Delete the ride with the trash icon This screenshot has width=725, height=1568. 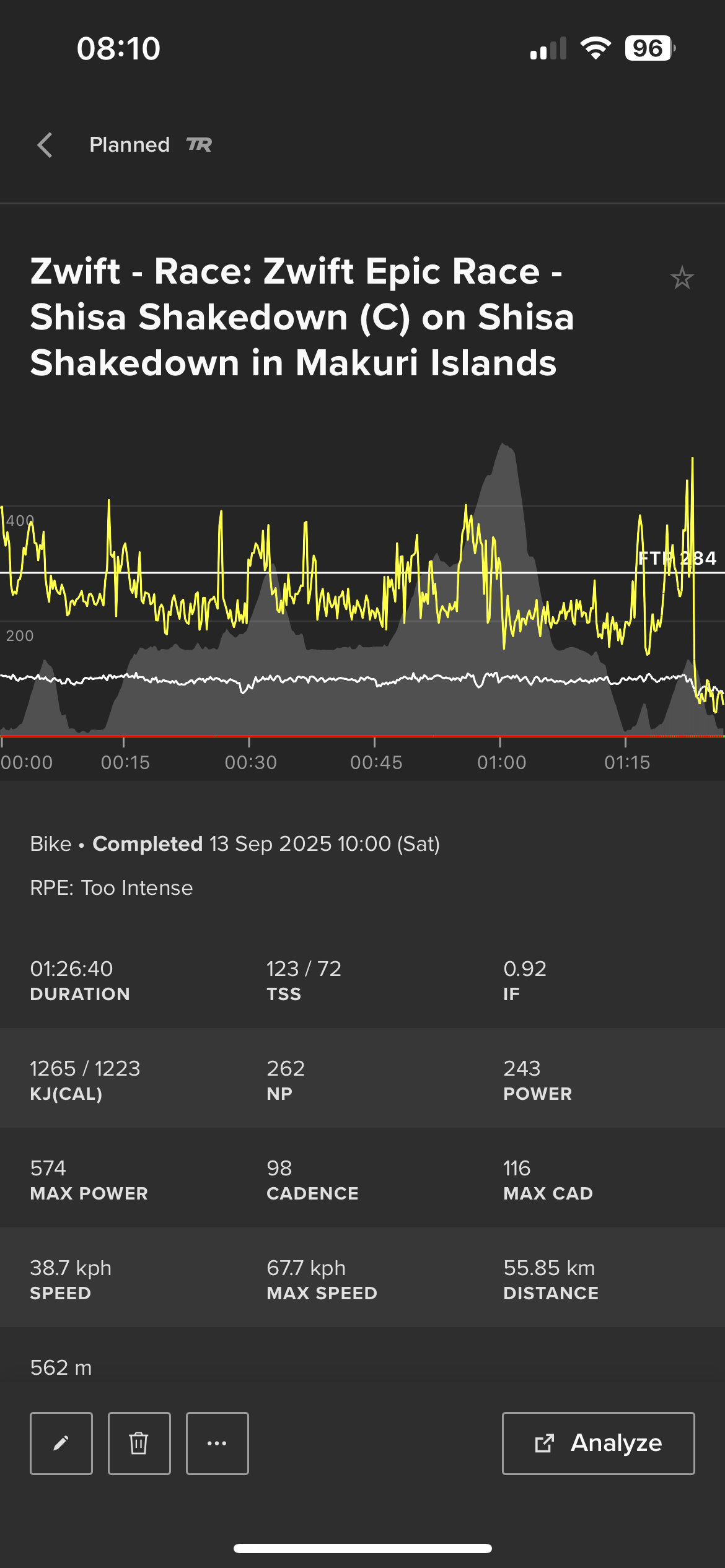click(x=139, y=1444)
